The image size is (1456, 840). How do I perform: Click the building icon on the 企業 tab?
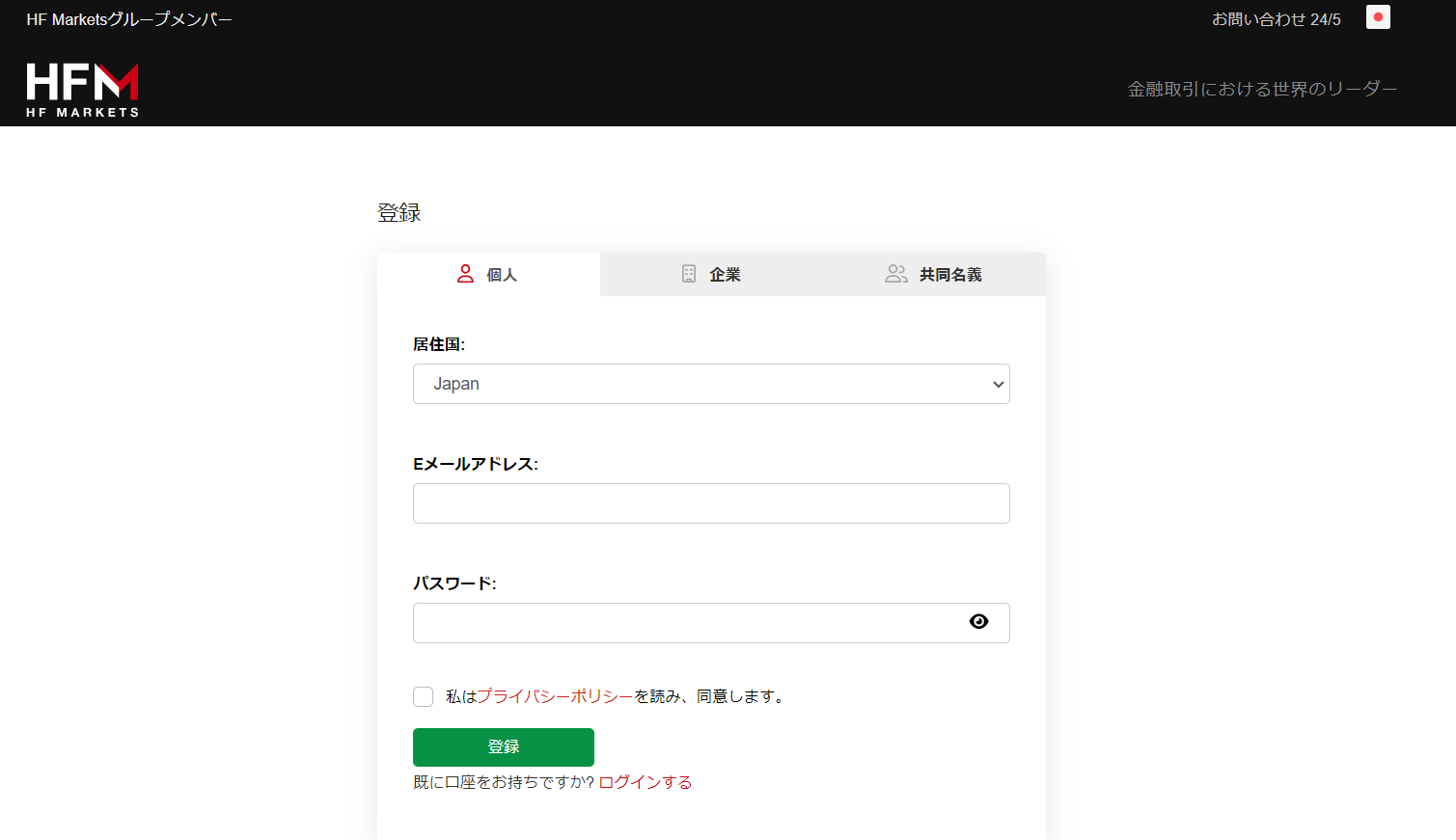pyautogui.click(x=687, y=274)
